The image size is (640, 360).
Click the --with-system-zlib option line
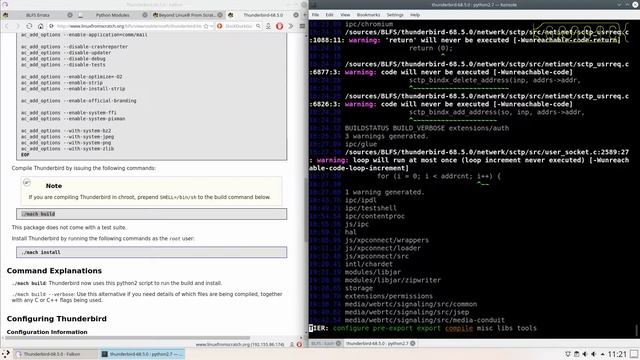pos(68,149)
